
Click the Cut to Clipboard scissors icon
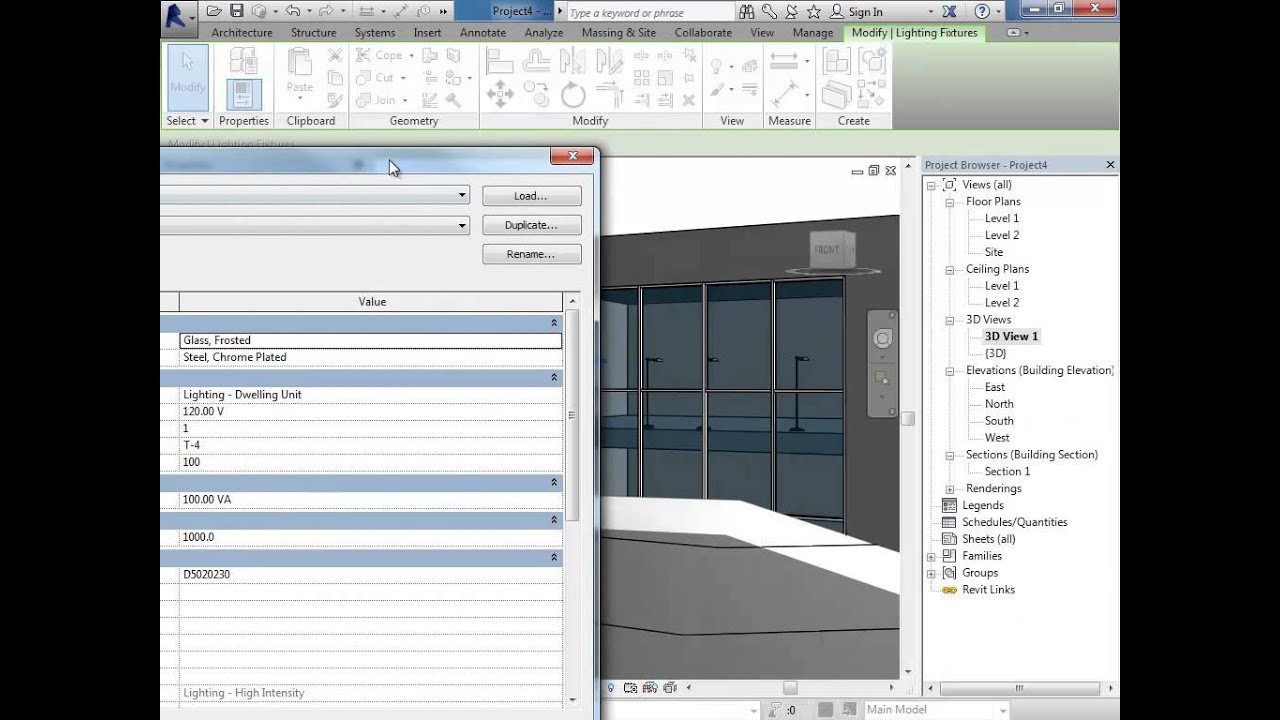[335, 56]
